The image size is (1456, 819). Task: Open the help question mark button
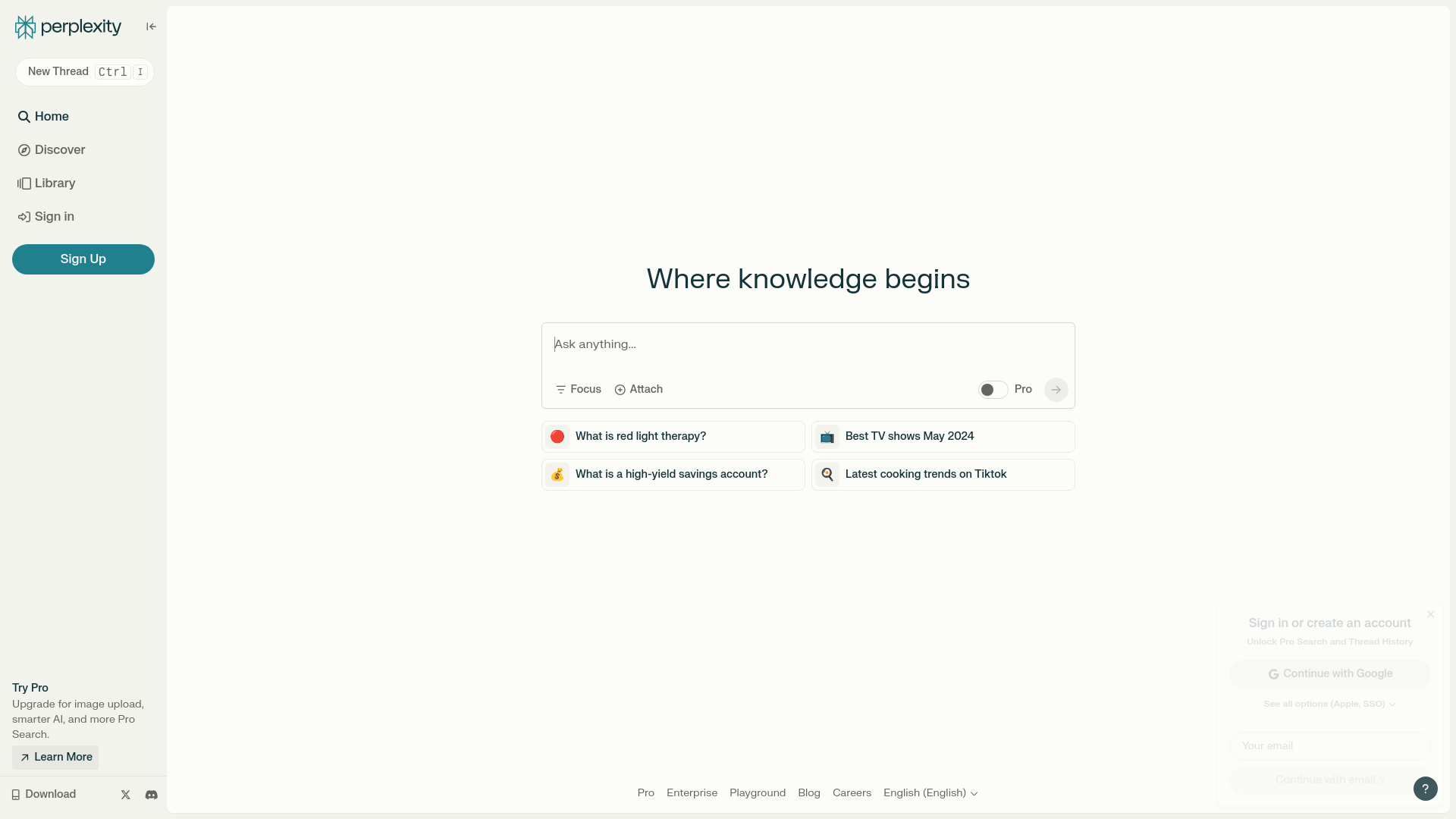[x=1426, y=789]
